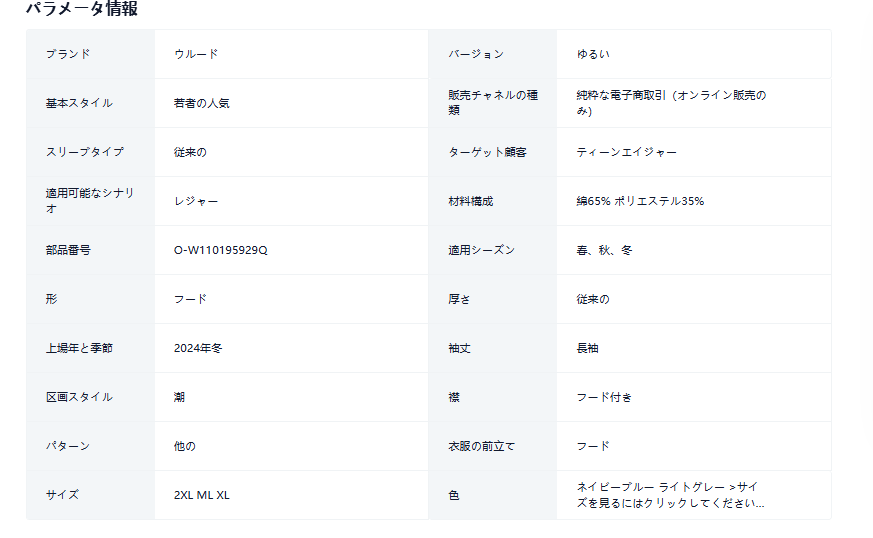Viewport: 873px width, 538px height.
Task: Select the basic style value 若者の人気
Action: click(201, 103)
